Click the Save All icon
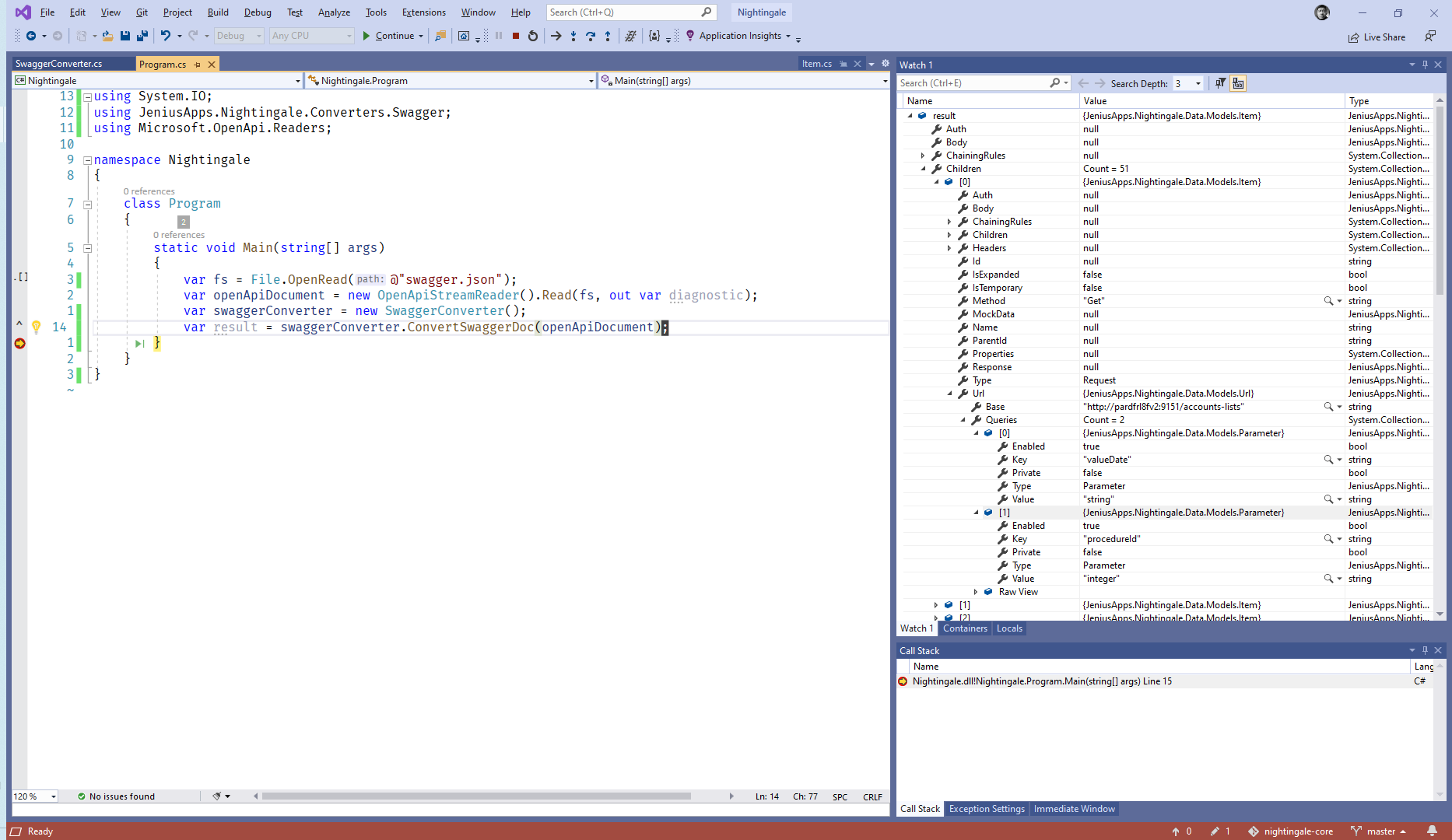 [142, 36]
